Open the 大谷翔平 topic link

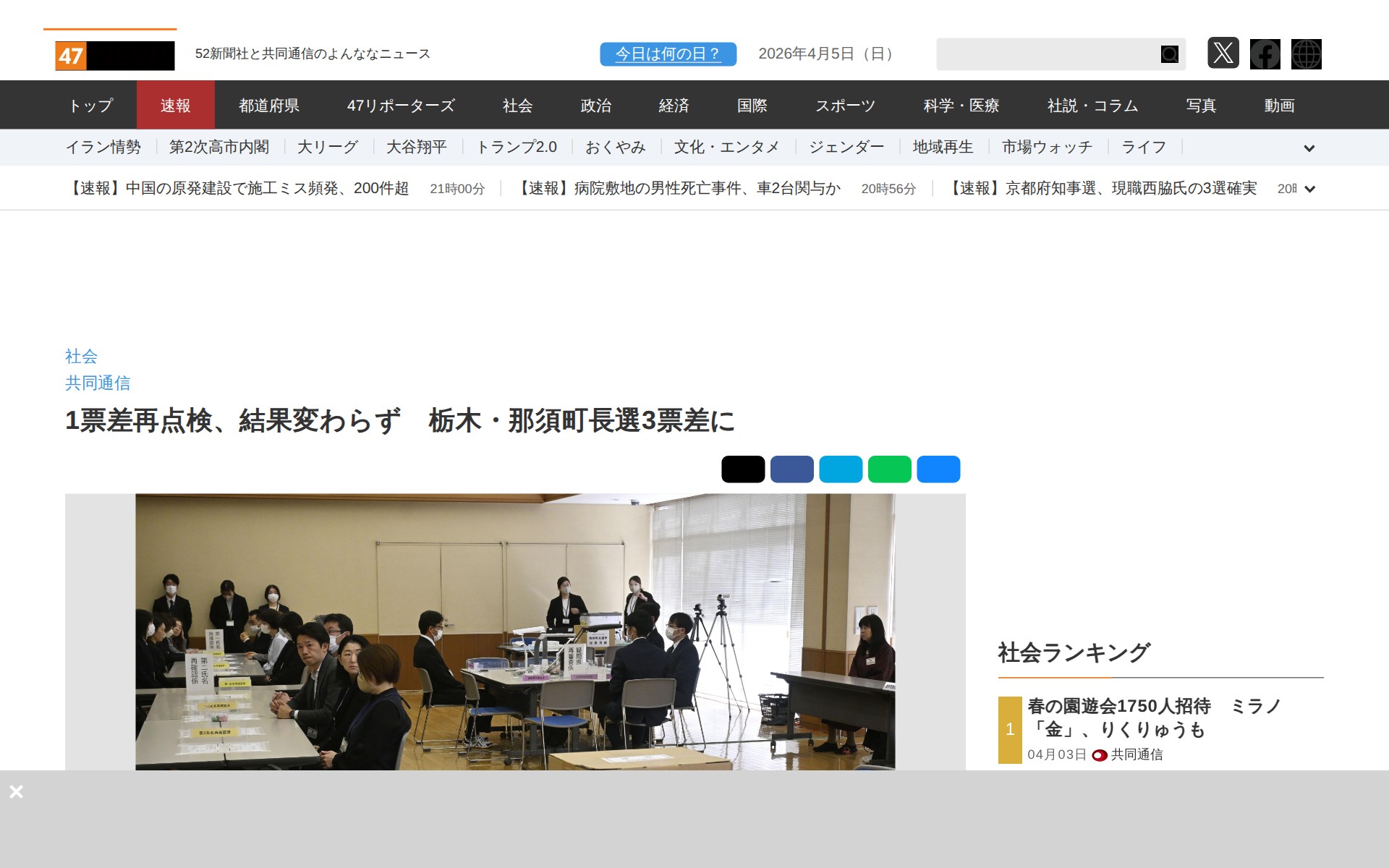pyautogui.click(x=416, y=148)
